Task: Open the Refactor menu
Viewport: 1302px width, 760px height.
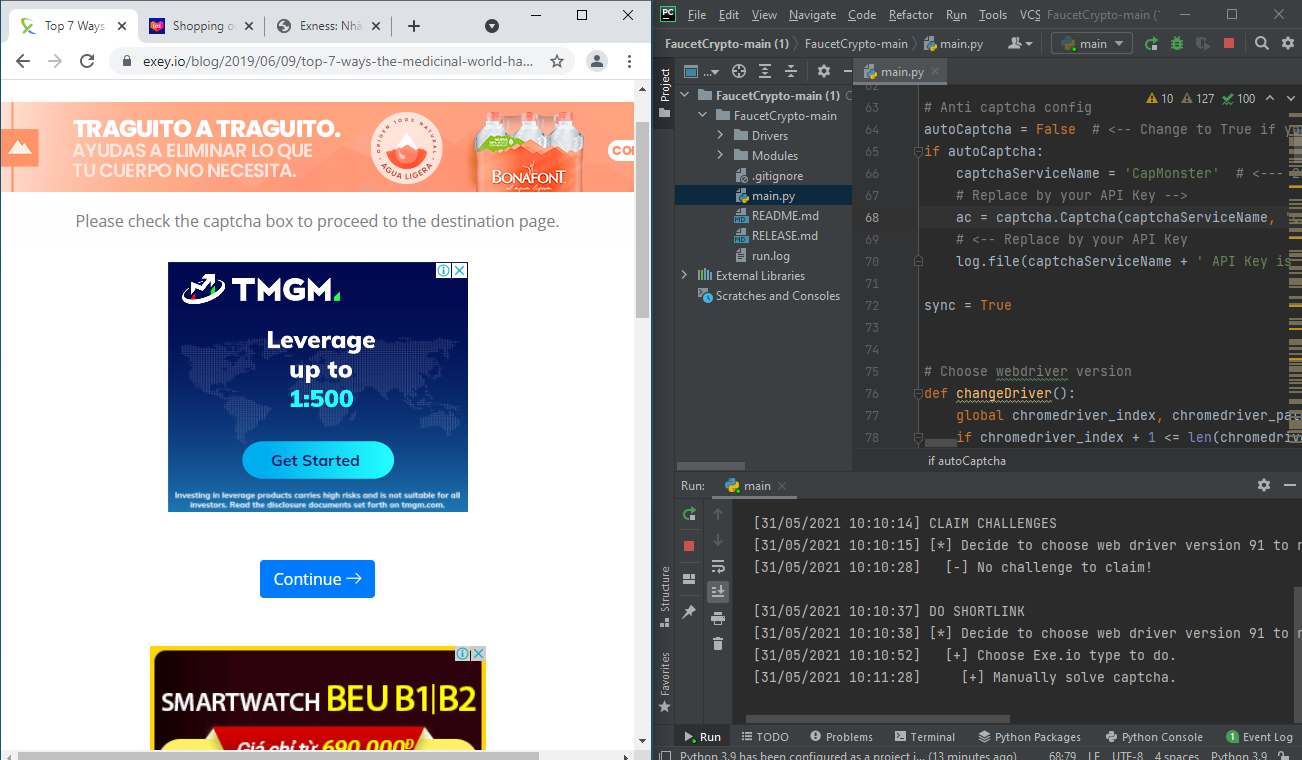Action: click(x=910, y=15)
